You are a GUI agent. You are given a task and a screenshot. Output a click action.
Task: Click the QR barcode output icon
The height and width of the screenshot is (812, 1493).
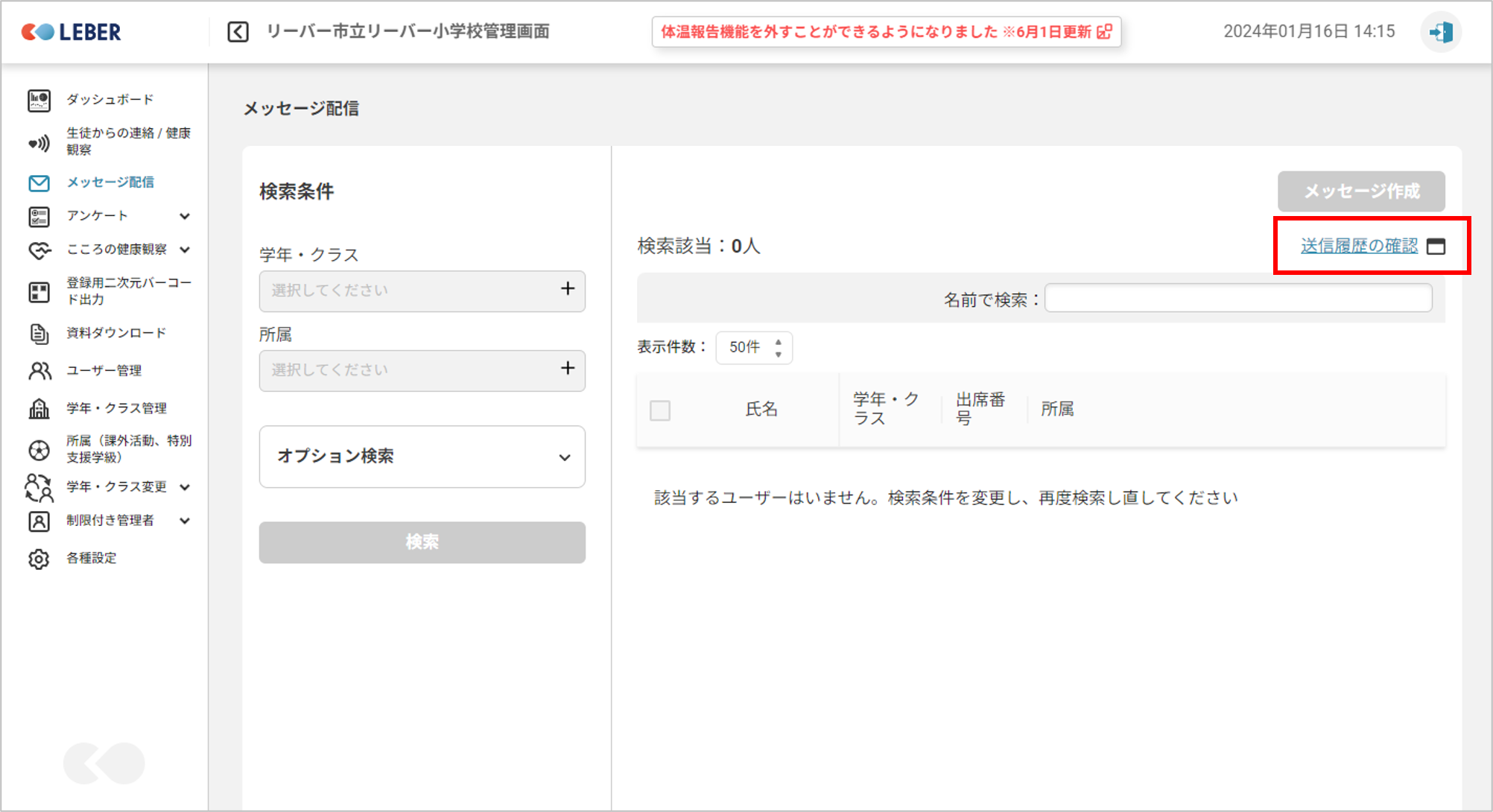click(x=39, y=292)
